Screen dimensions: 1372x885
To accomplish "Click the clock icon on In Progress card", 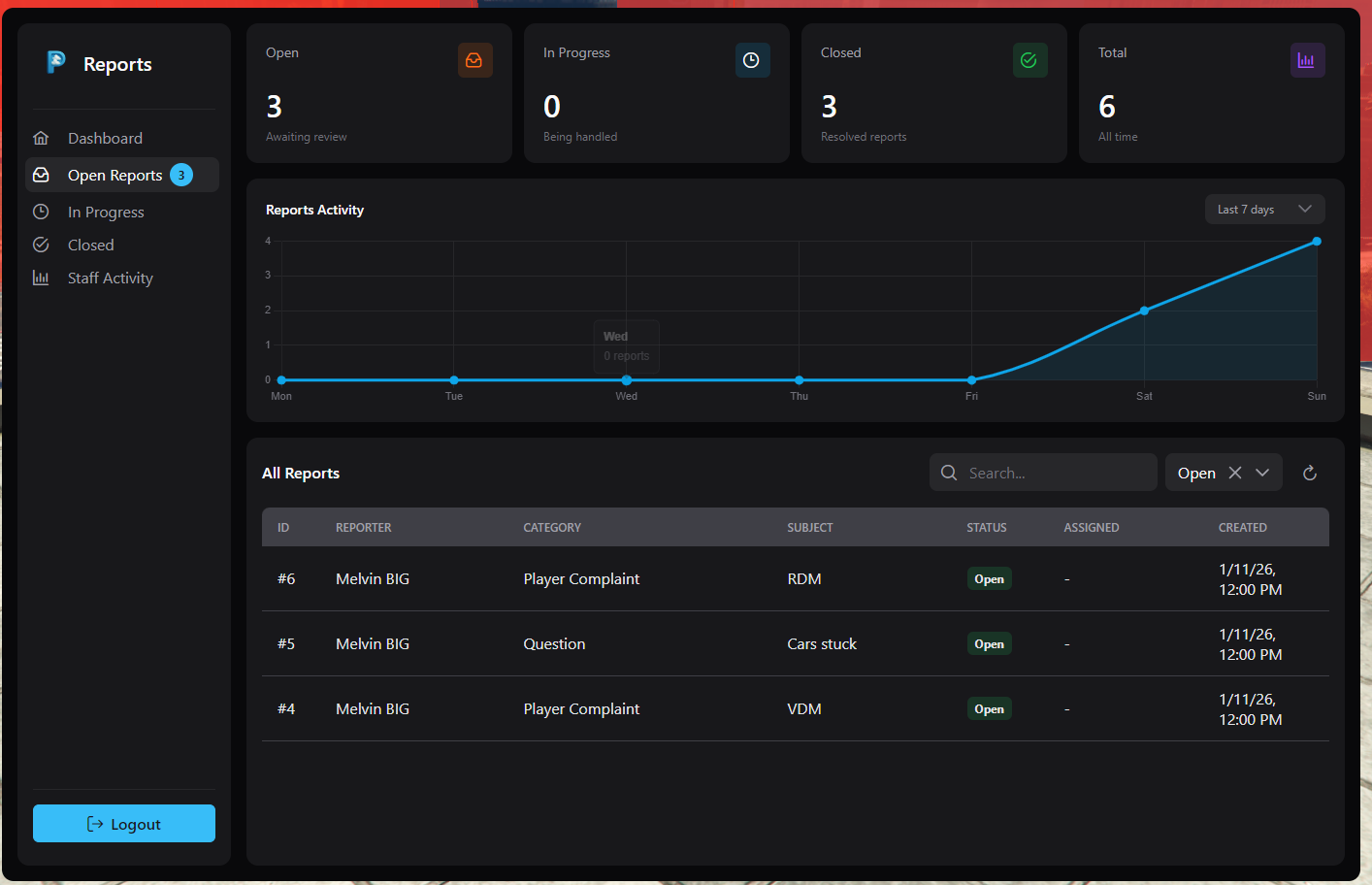I will tap(752, 60).
